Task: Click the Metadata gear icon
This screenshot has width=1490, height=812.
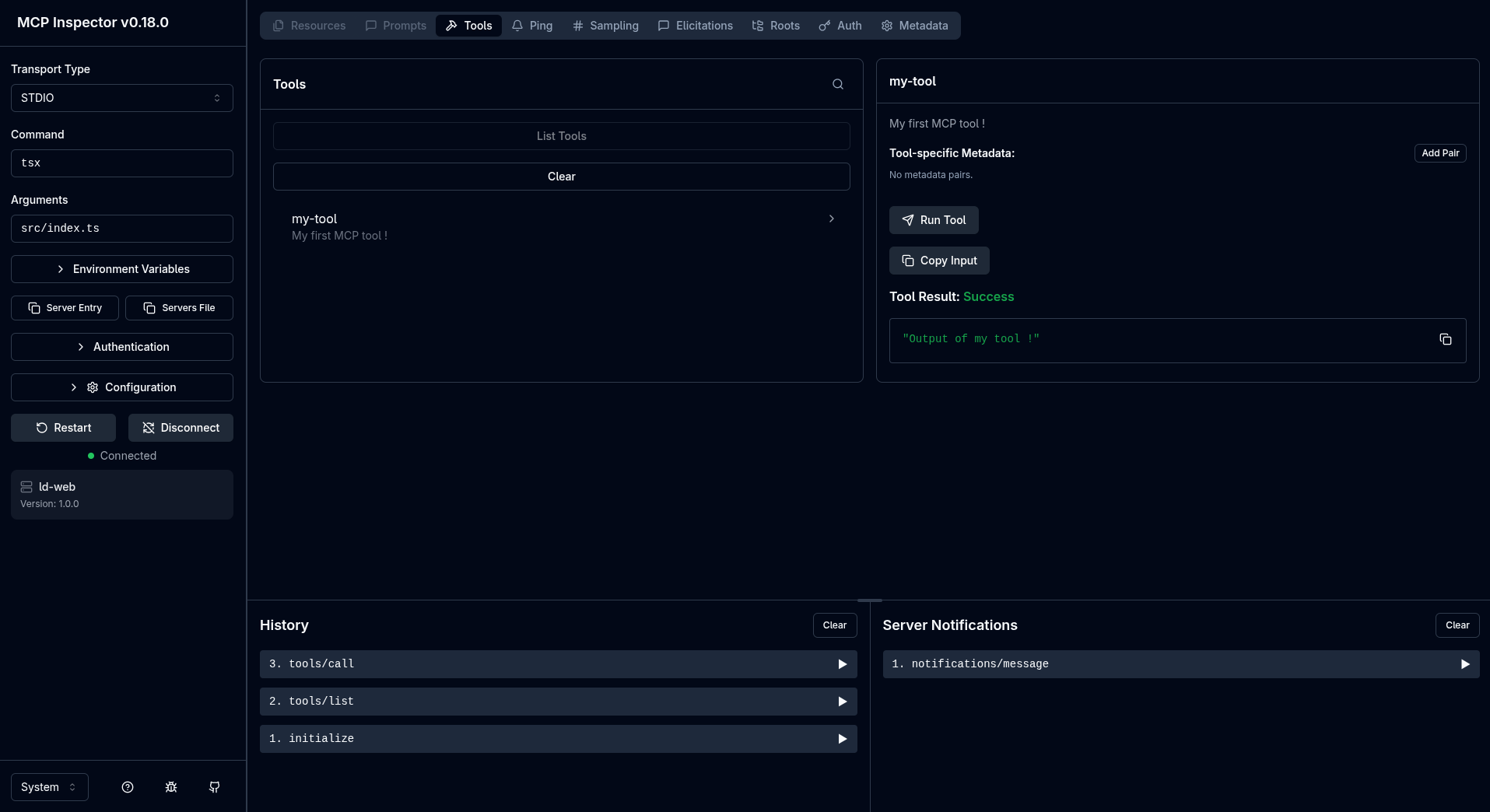Action: [x=886, y=26]
